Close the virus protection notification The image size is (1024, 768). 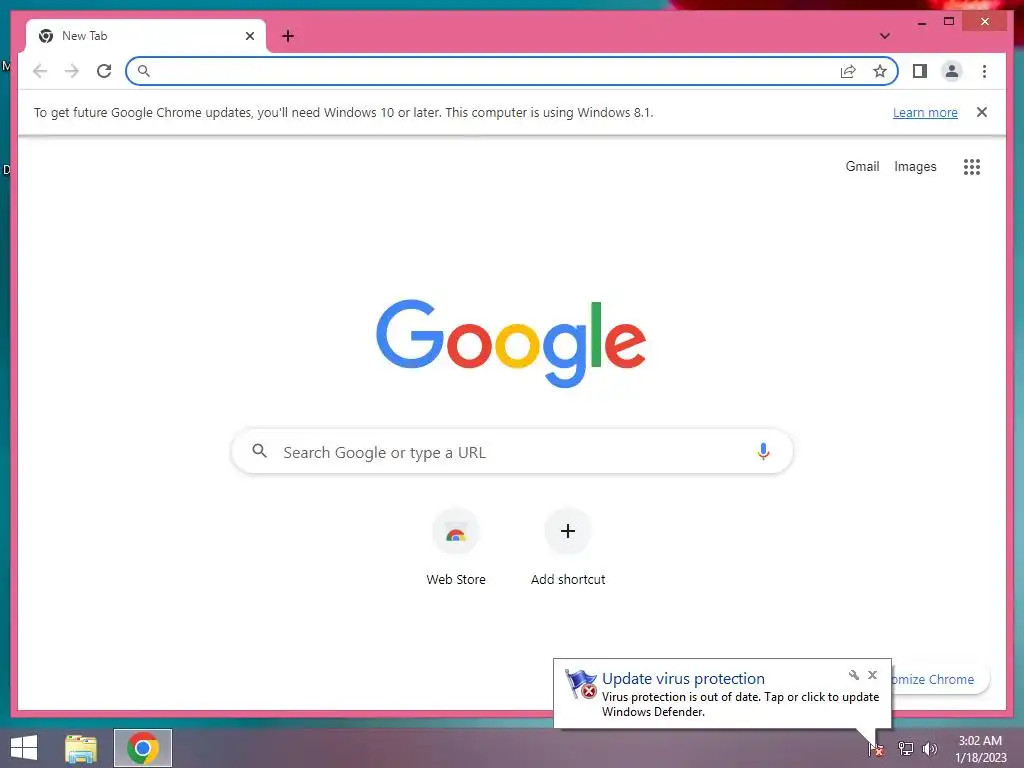tap(872, 675)
